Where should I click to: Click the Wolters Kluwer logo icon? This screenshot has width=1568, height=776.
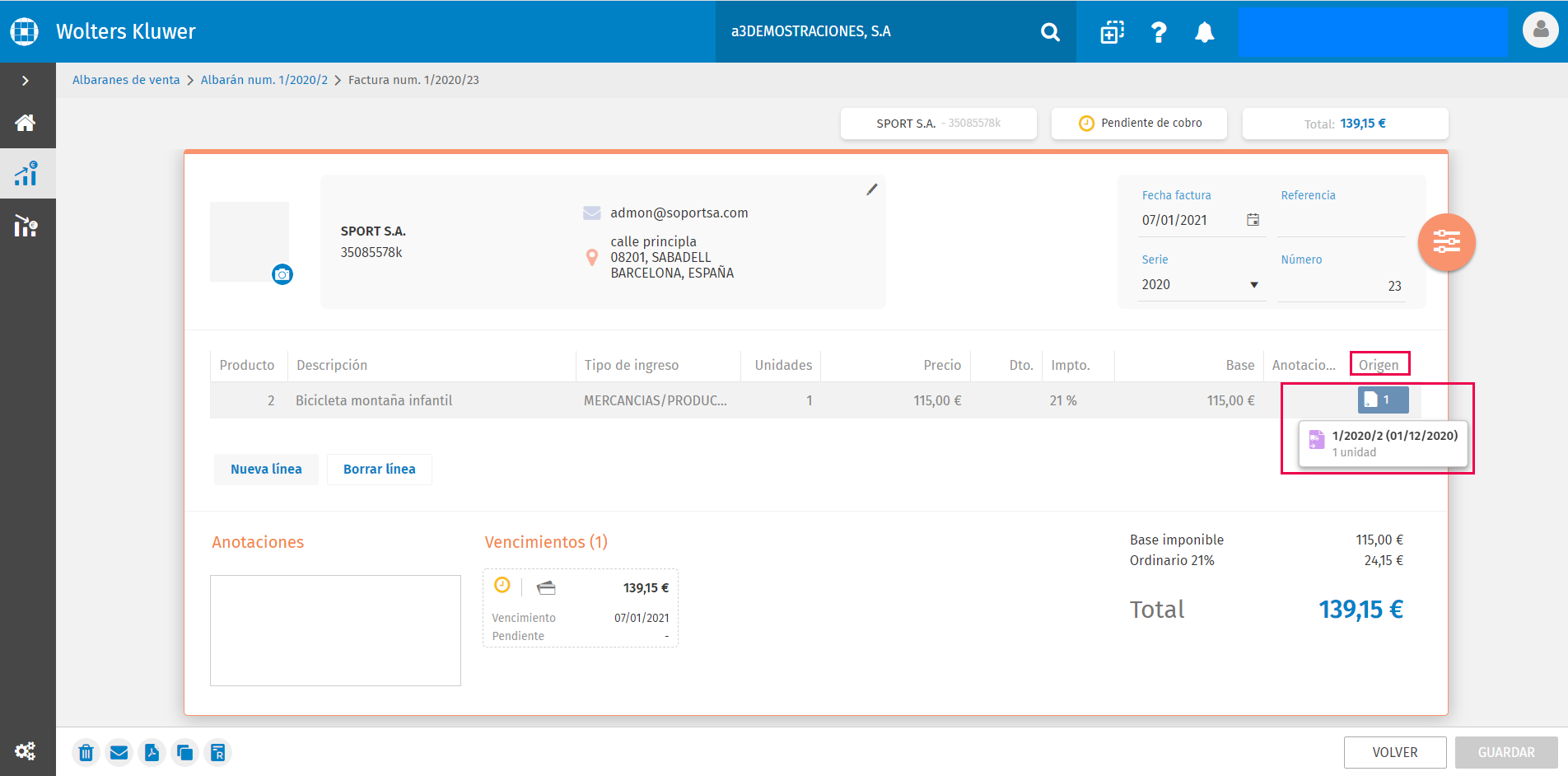(25, 31)
